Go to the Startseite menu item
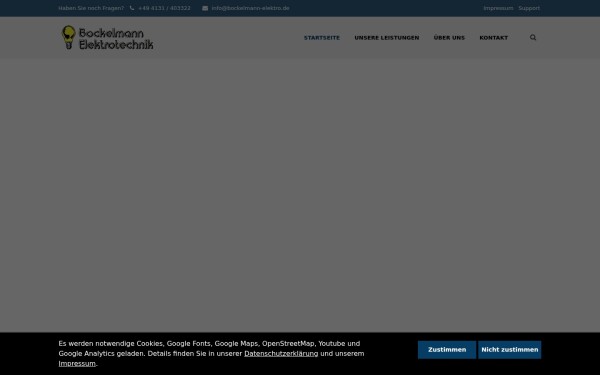Screen dimensions: 600x375 (322, 38)
